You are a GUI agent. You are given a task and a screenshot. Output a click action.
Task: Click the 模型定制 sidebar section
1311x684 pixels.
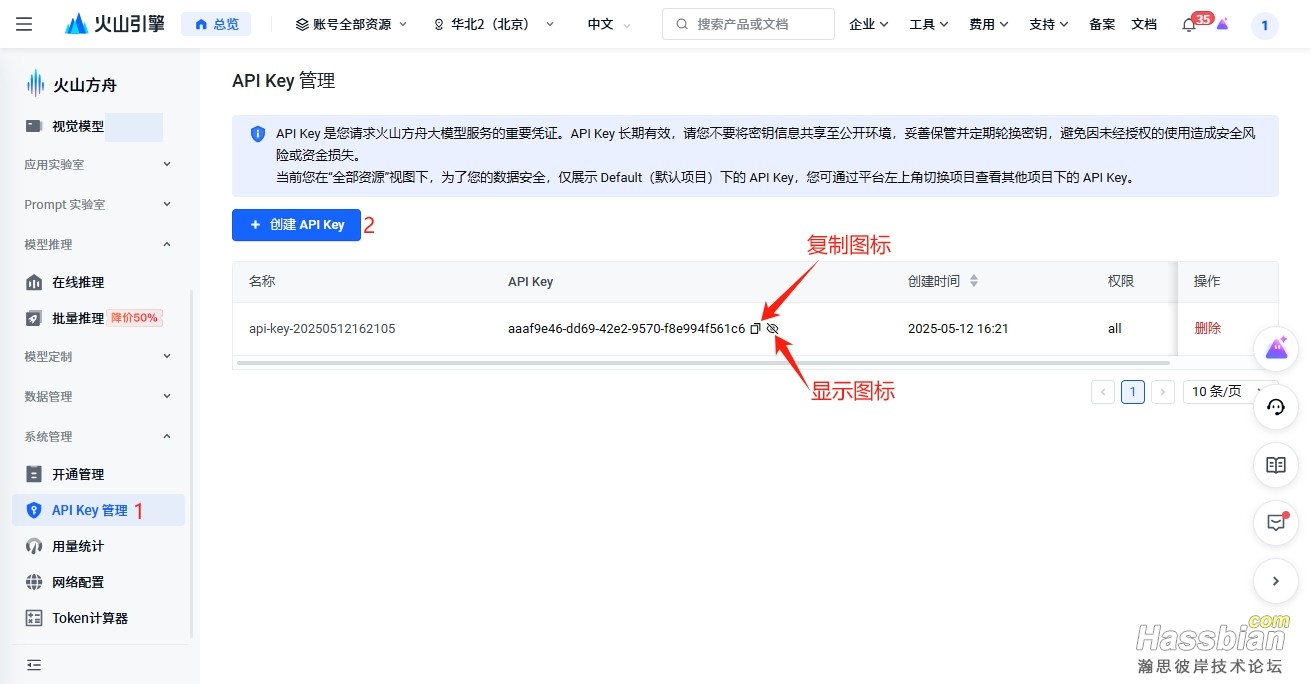(98, 356)
